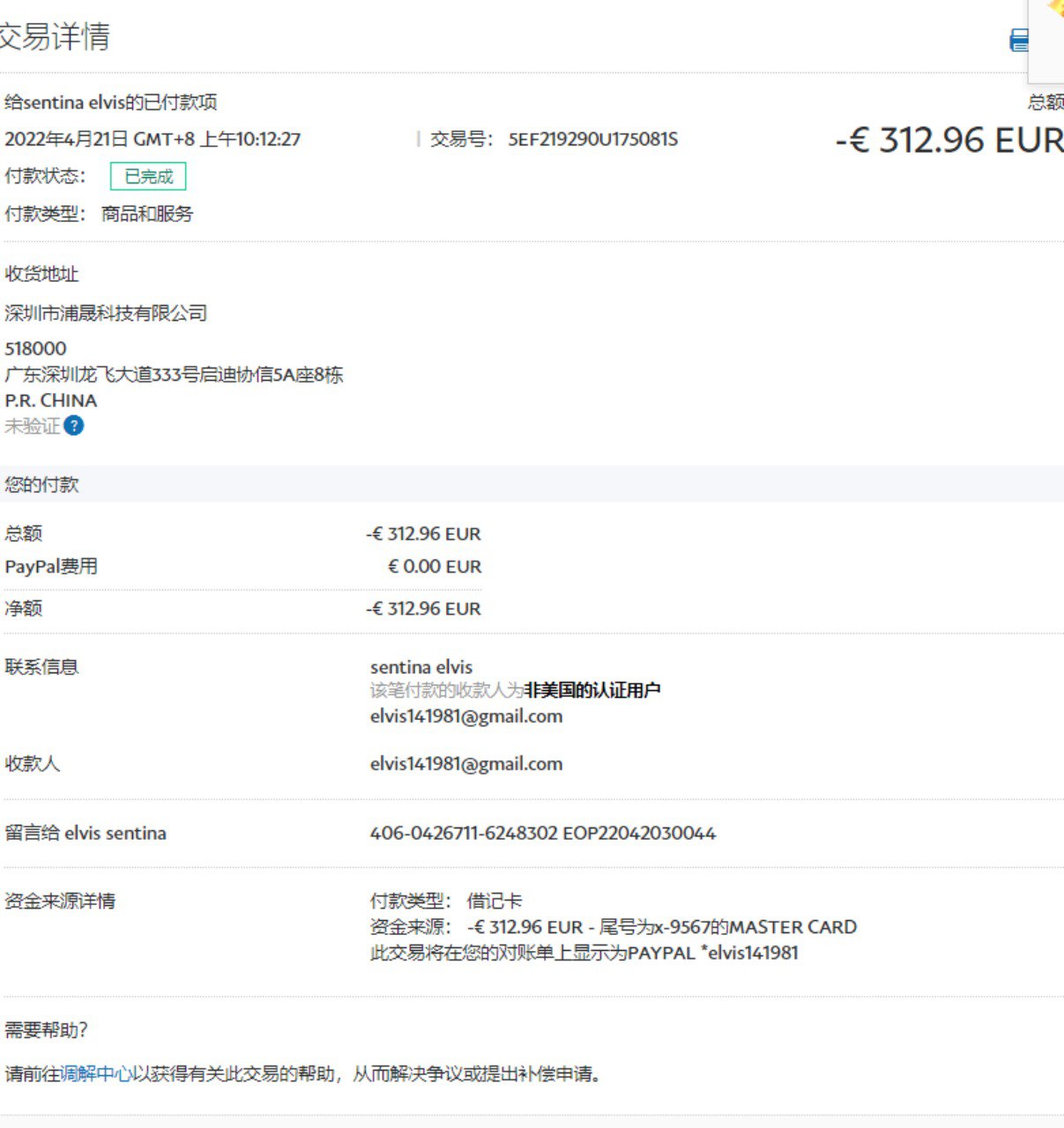
Task: Click the 交易详情 page heading
Action: tap(55, 37)
